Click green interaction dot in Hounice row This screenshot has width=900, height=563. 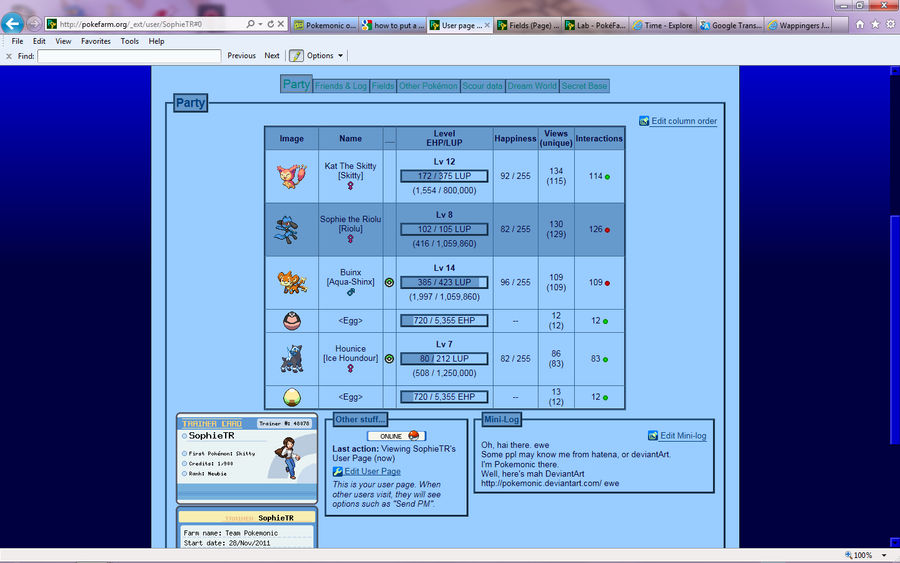[x=606, y=360]
